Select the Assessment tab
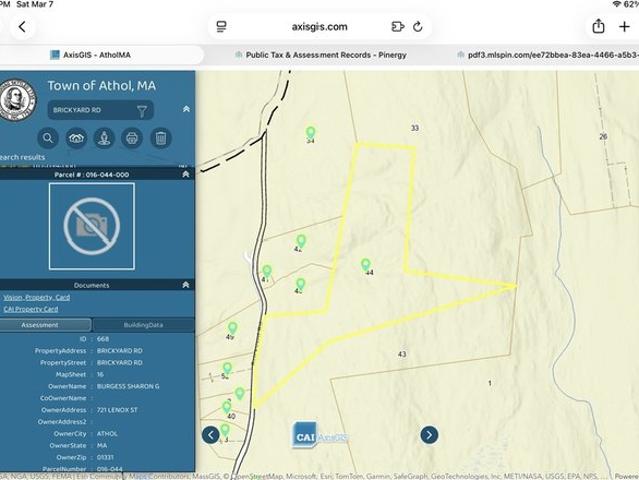 point(40,325)
